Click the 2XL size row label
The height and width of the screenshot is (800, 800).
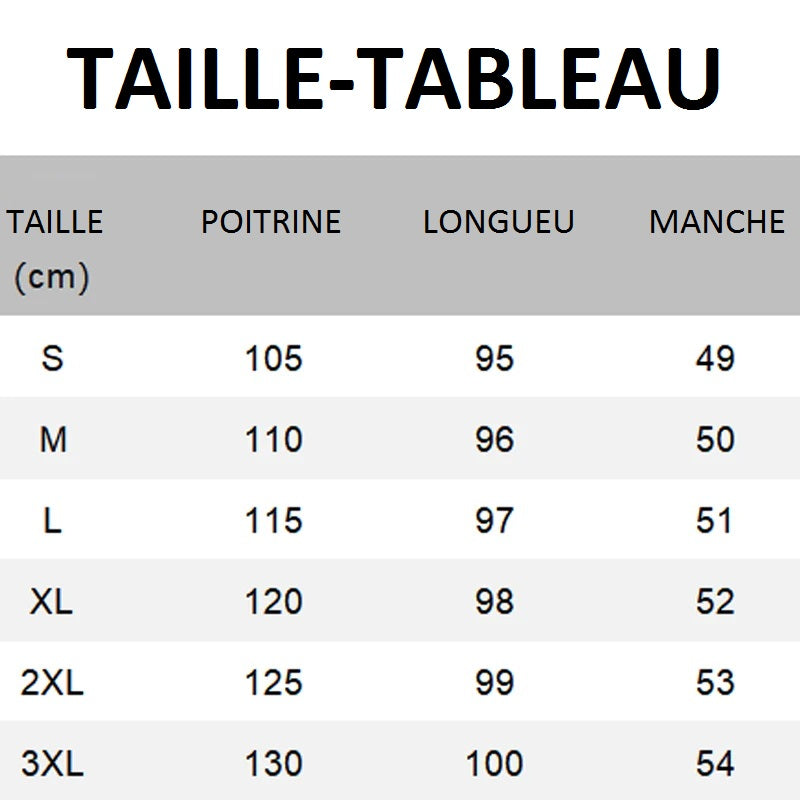tap(52, 683)
